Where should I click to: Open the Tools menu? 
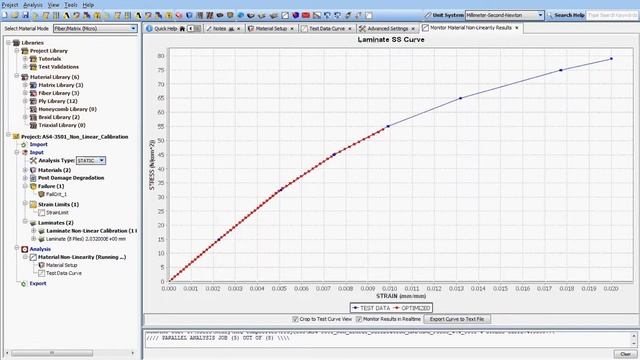pyautogui.click(x=71, y=5)
